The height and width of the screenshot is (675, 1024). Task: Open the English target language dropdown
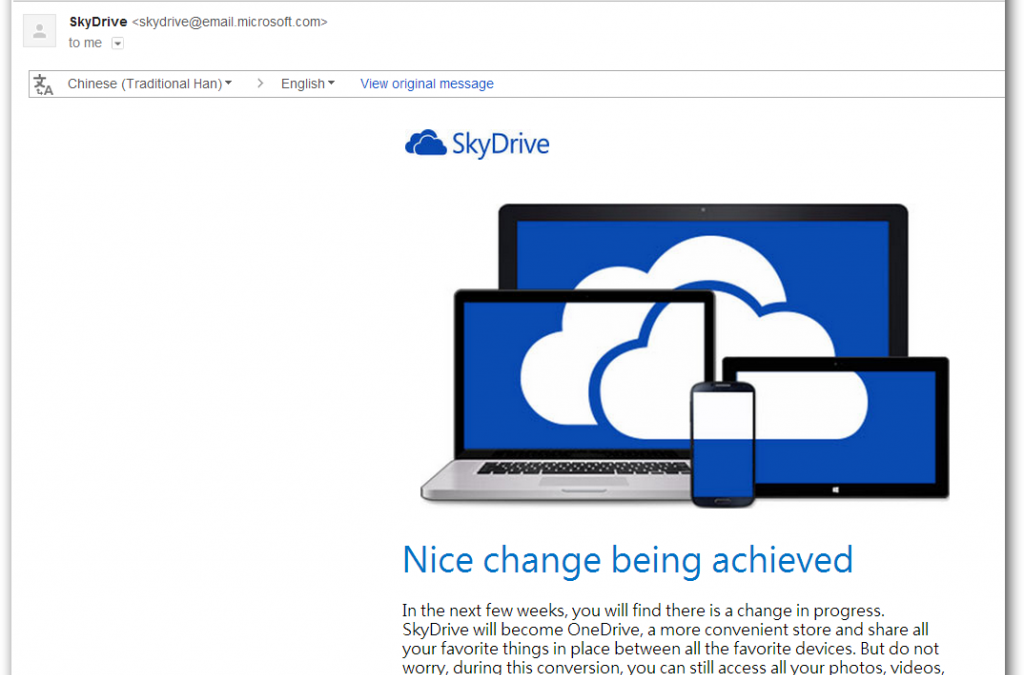[x=307, y=84]
